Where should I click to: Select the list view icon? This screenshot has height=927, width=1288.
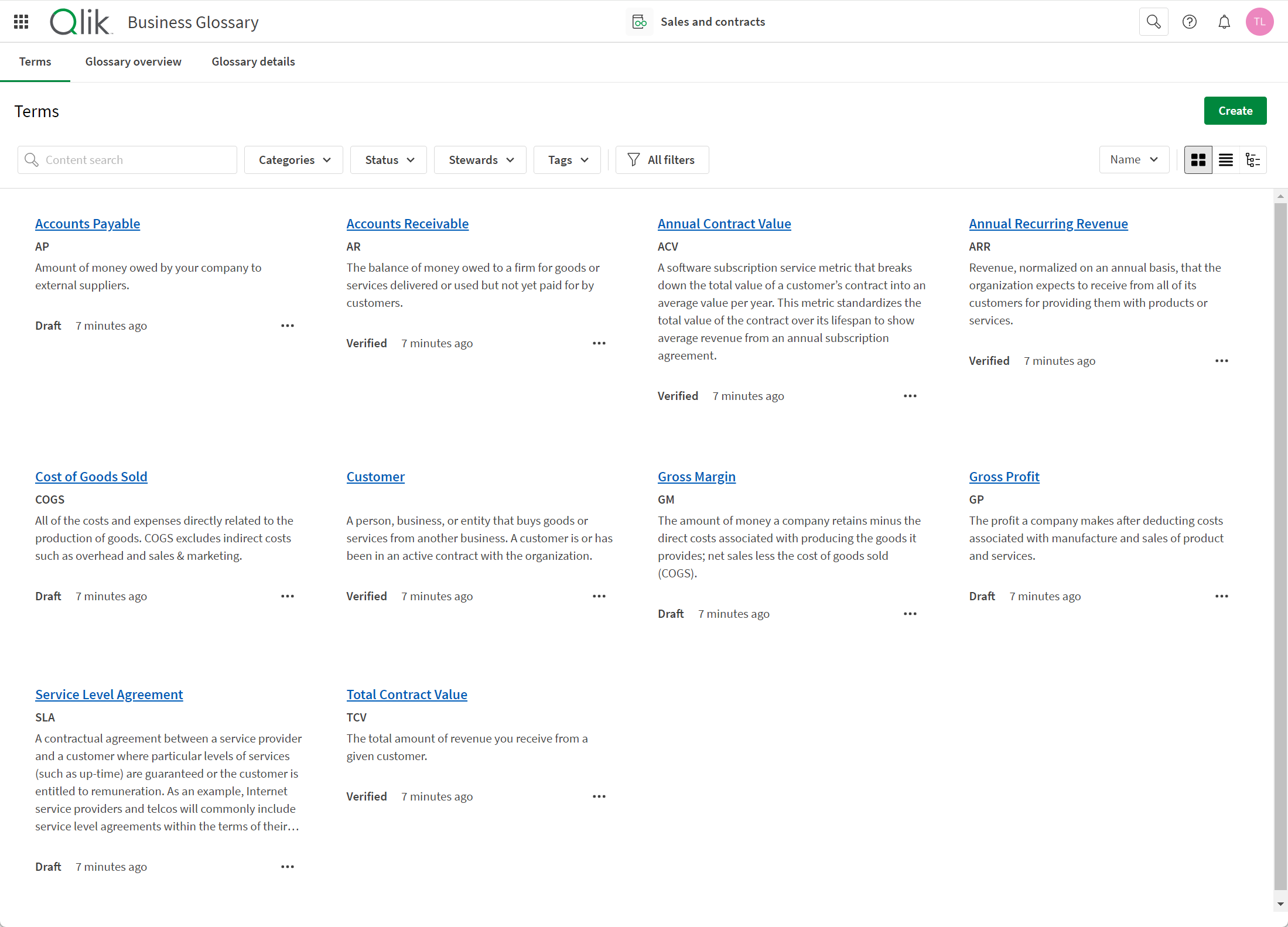(x=1225, y=160)
